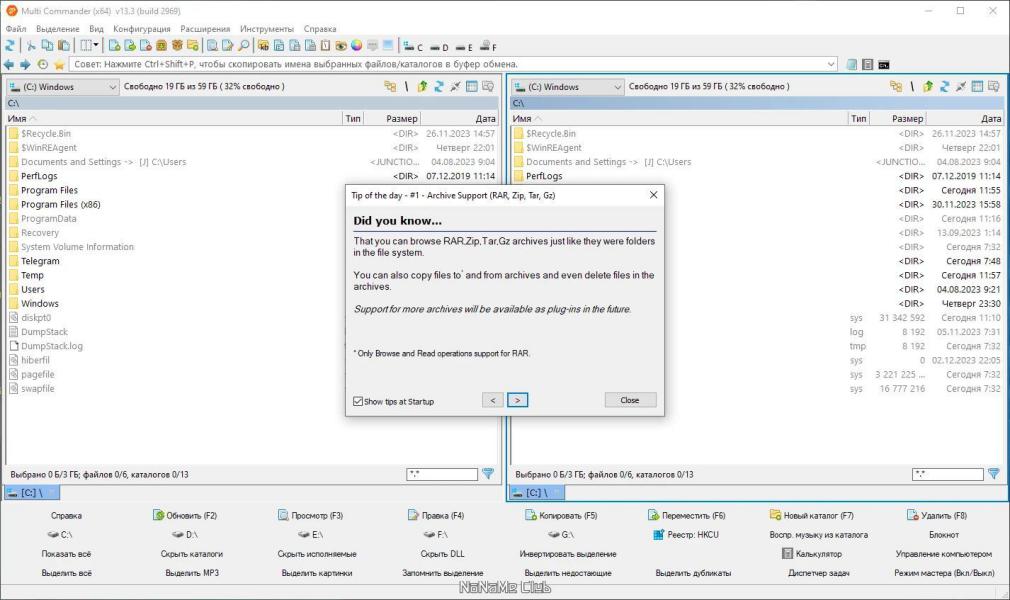1010x600 pixels.
Task: Select the Program Files (x86) folder in left panel
Action: tap(61, 204)
